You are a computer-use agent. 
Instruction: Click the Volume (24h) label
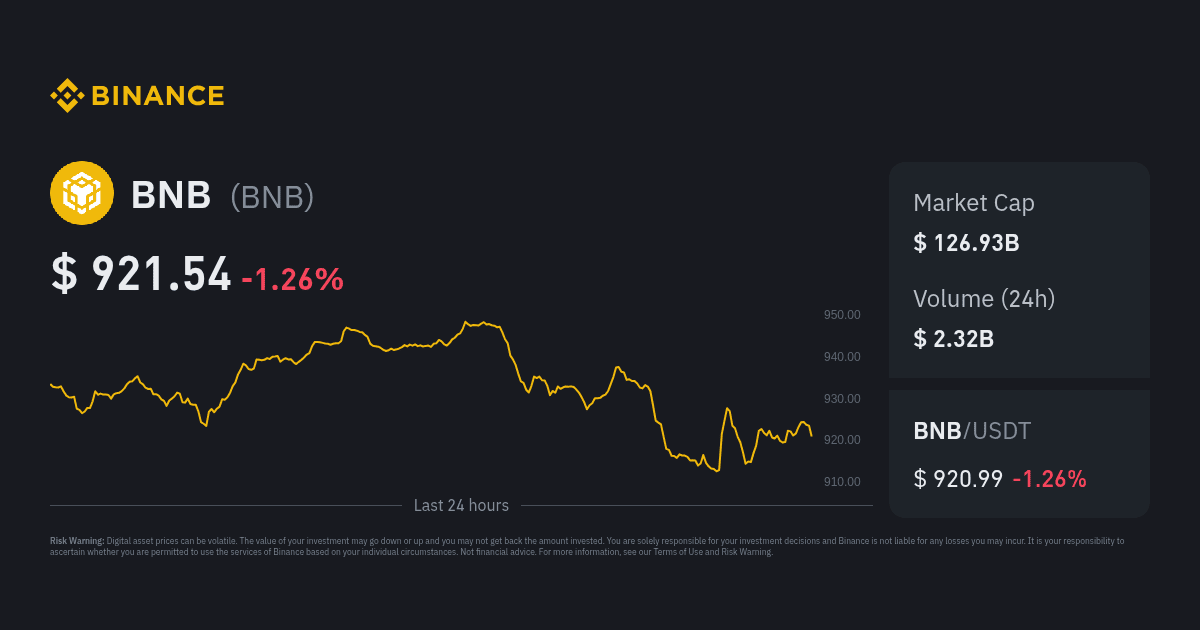coord(984,298)
